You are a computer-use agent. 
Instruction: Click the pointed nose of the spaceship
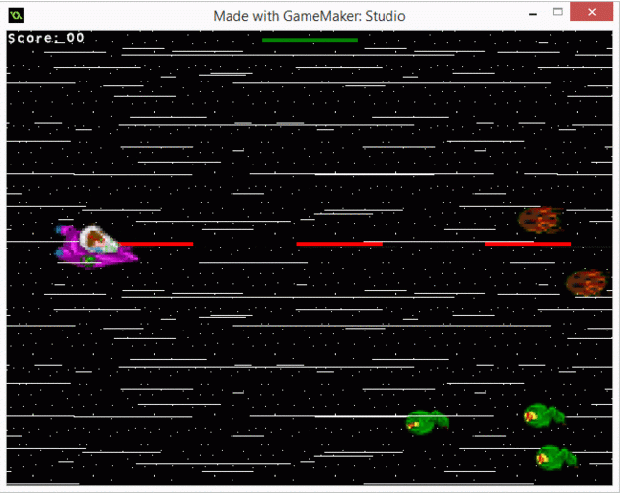134,257
